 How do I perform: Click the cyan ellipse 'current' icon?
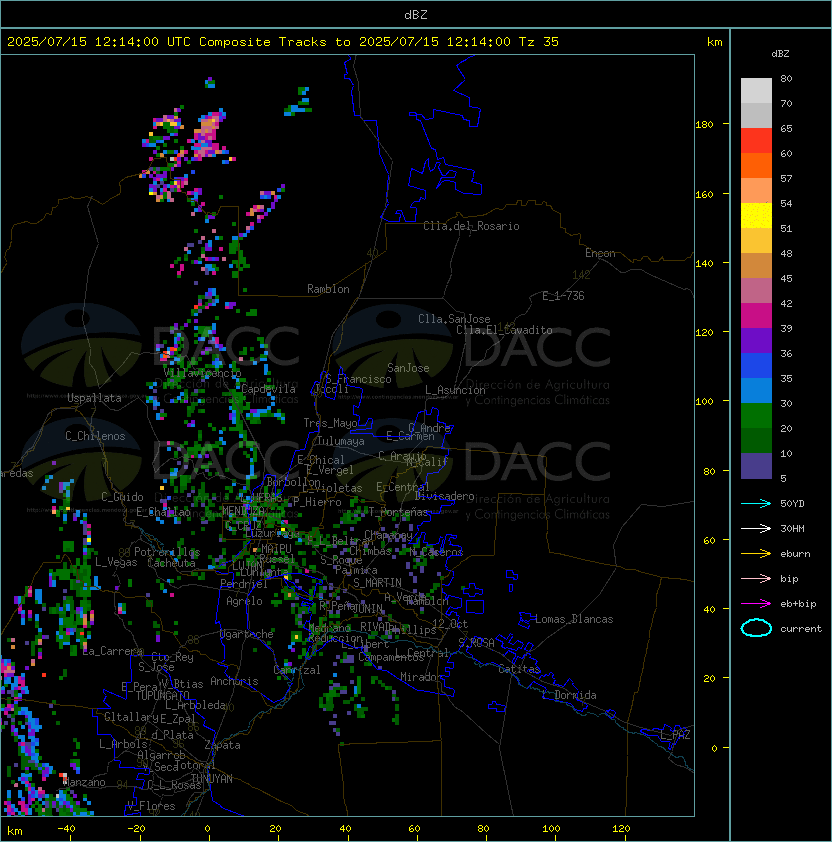tap(756, 628)
